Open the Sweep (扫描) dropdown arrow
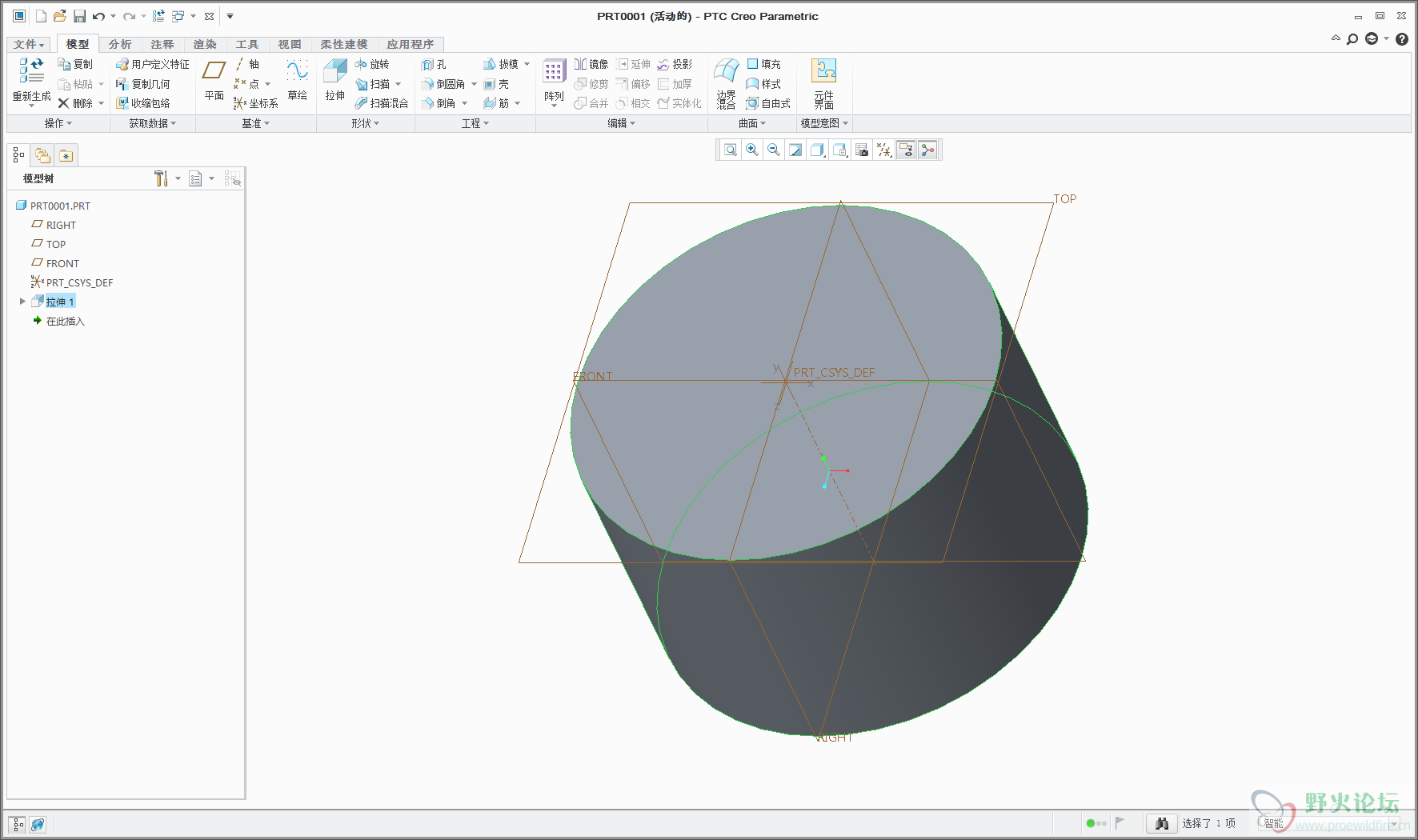The width and height of the screenshot is (1418, 840). coord(399,84)
